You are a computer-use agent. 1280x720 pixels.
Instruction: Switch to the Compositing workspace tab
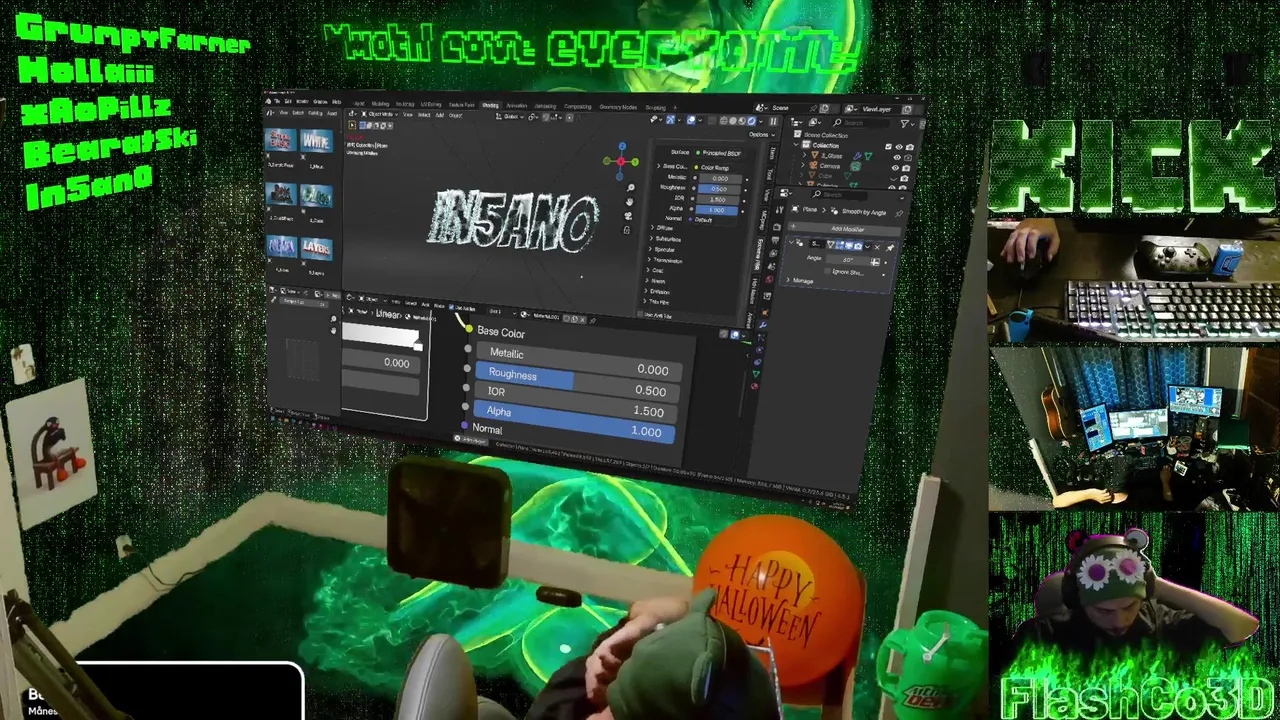click(x=578, y=106)
